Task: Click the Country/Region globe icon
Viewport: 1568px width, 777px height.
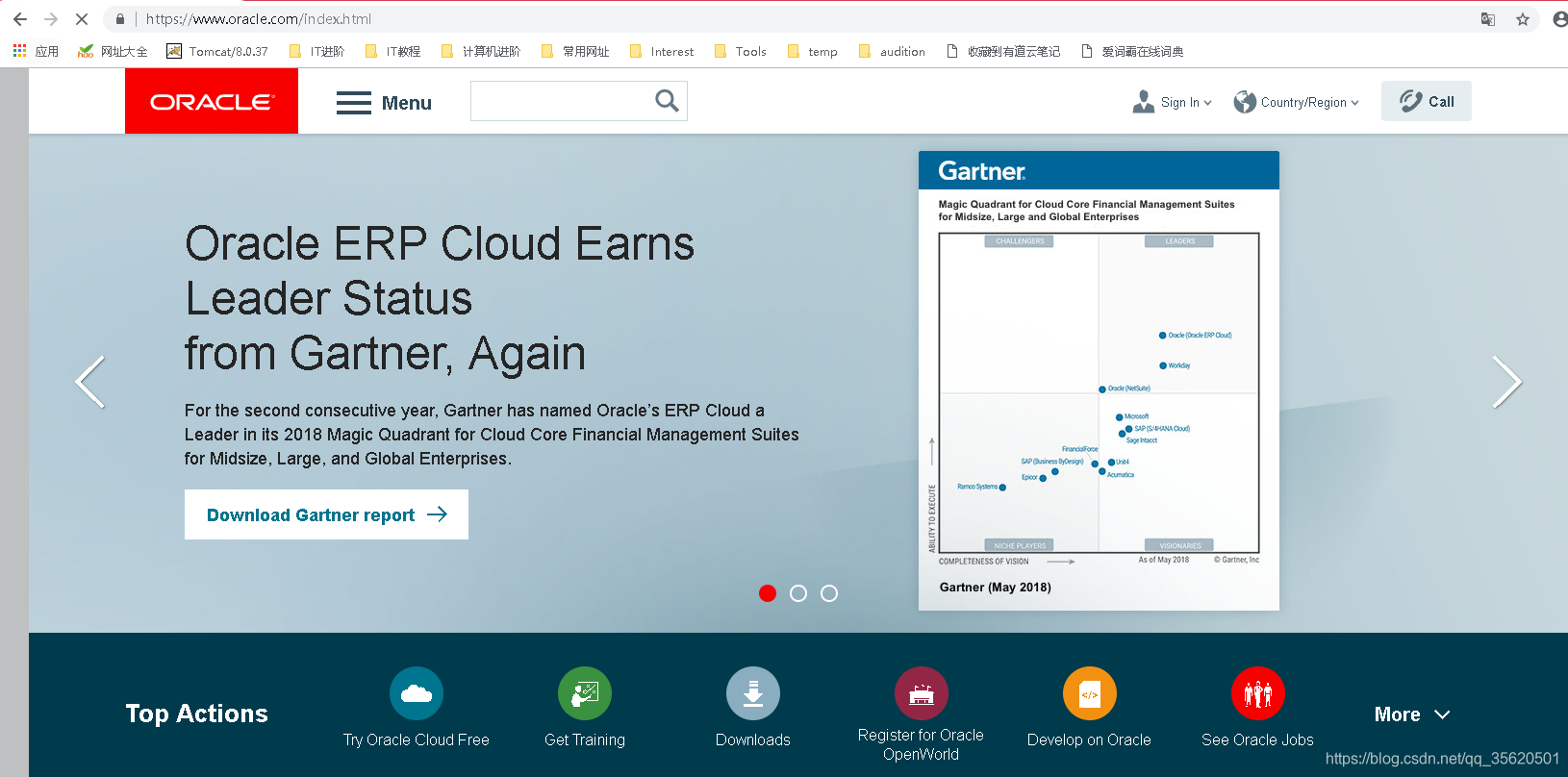Action: (x=1245, y=102)
